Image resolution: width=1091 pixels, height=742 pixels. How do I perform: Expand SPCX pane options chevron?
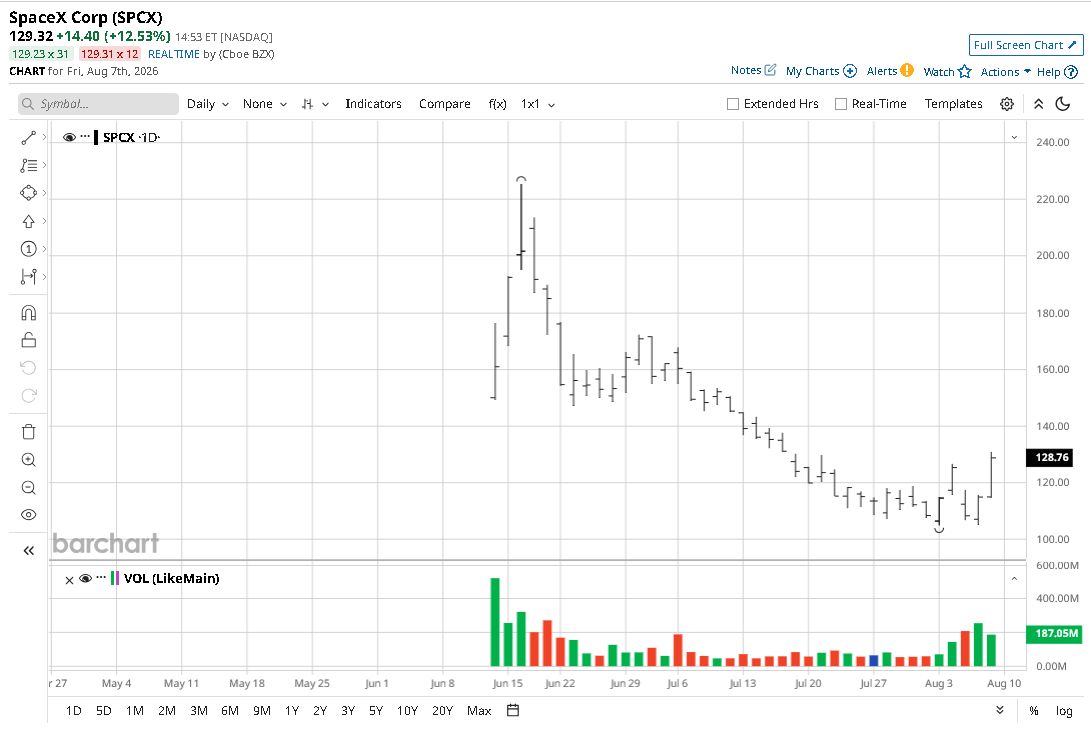[1014, 138]
